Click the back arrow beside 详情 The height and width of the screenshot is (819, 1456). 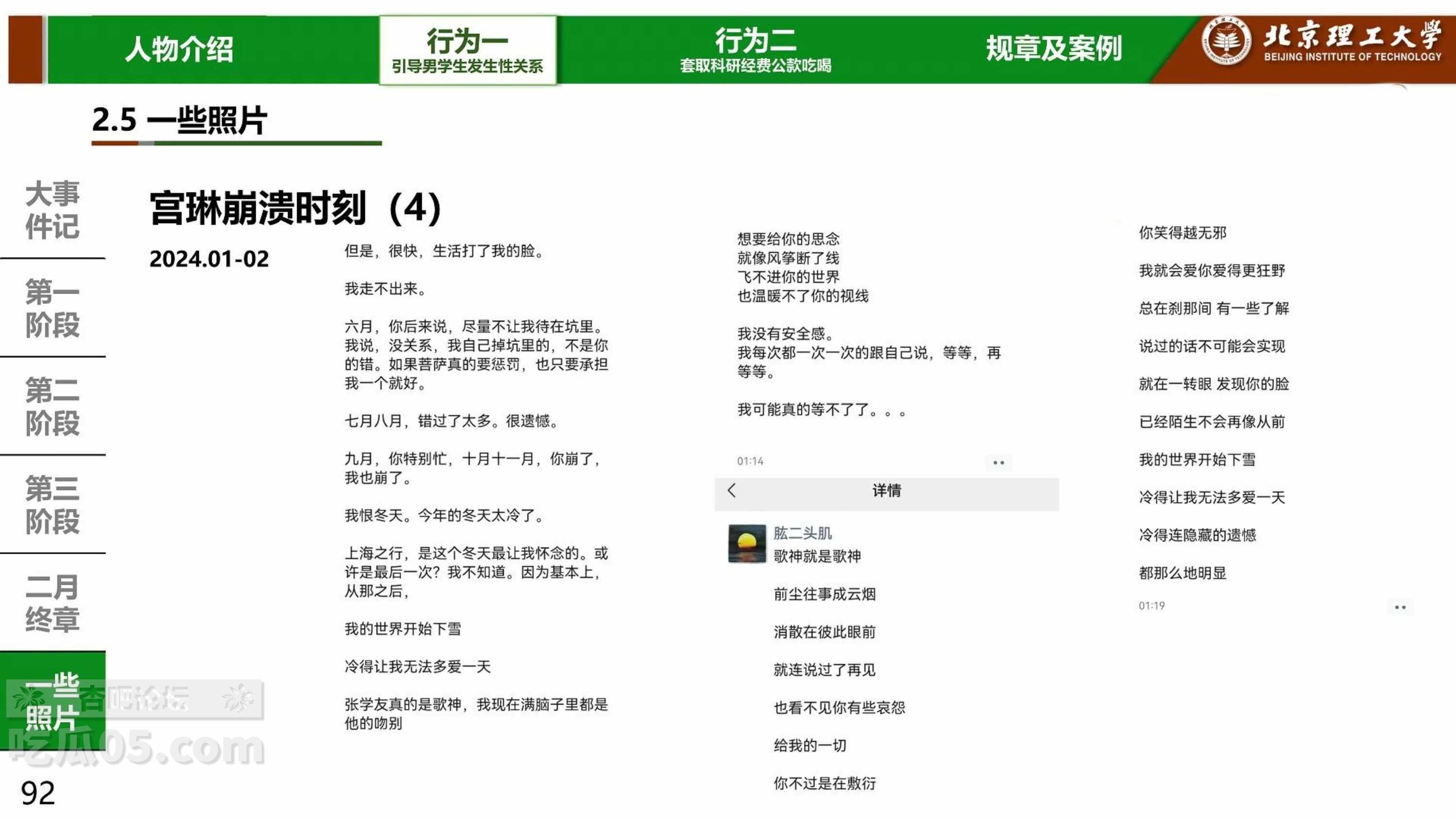(x=731, y=490)
